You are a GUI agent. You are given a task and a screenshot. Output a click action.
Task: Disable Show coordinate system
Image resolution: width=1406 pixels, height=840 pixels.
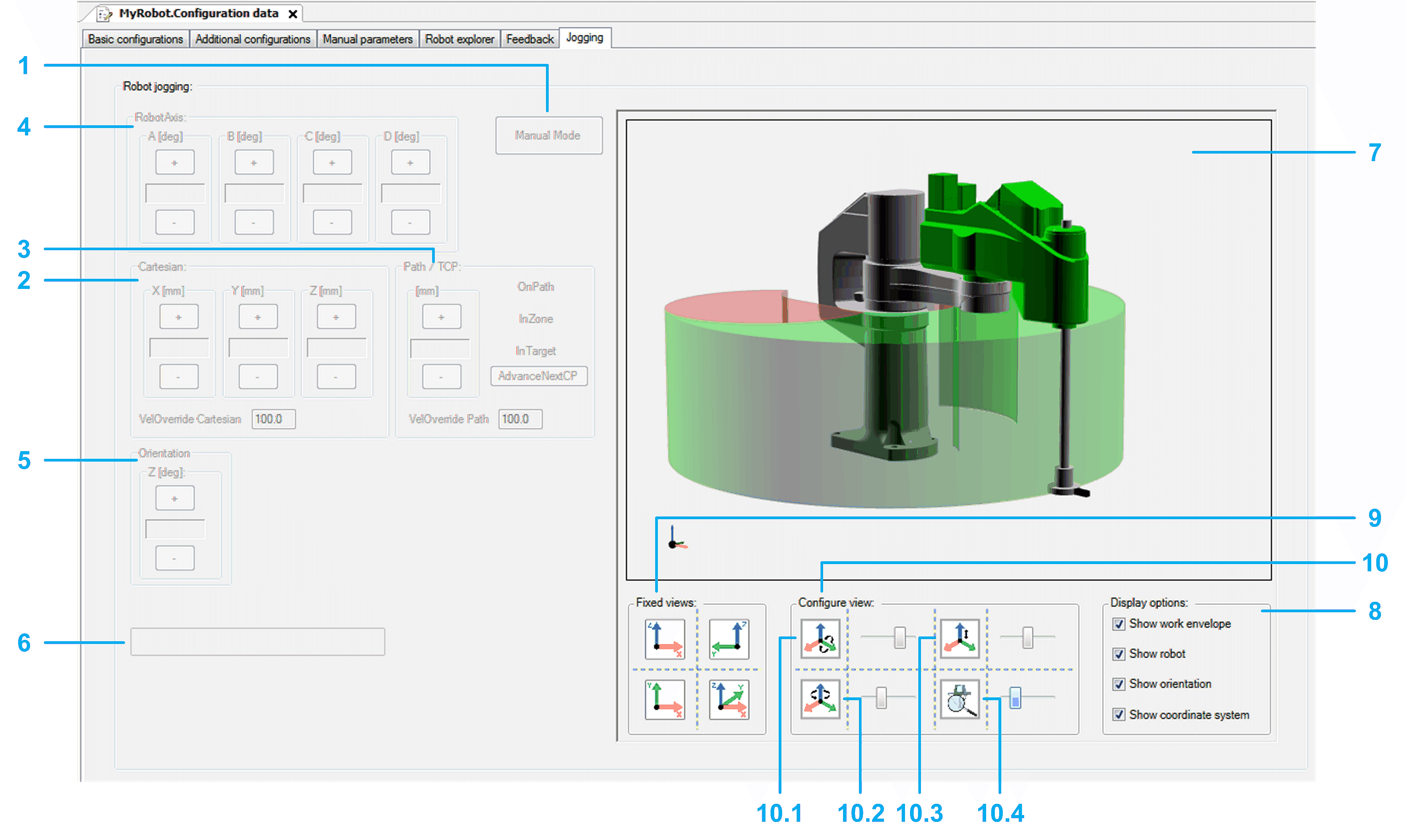[1119, 715]
